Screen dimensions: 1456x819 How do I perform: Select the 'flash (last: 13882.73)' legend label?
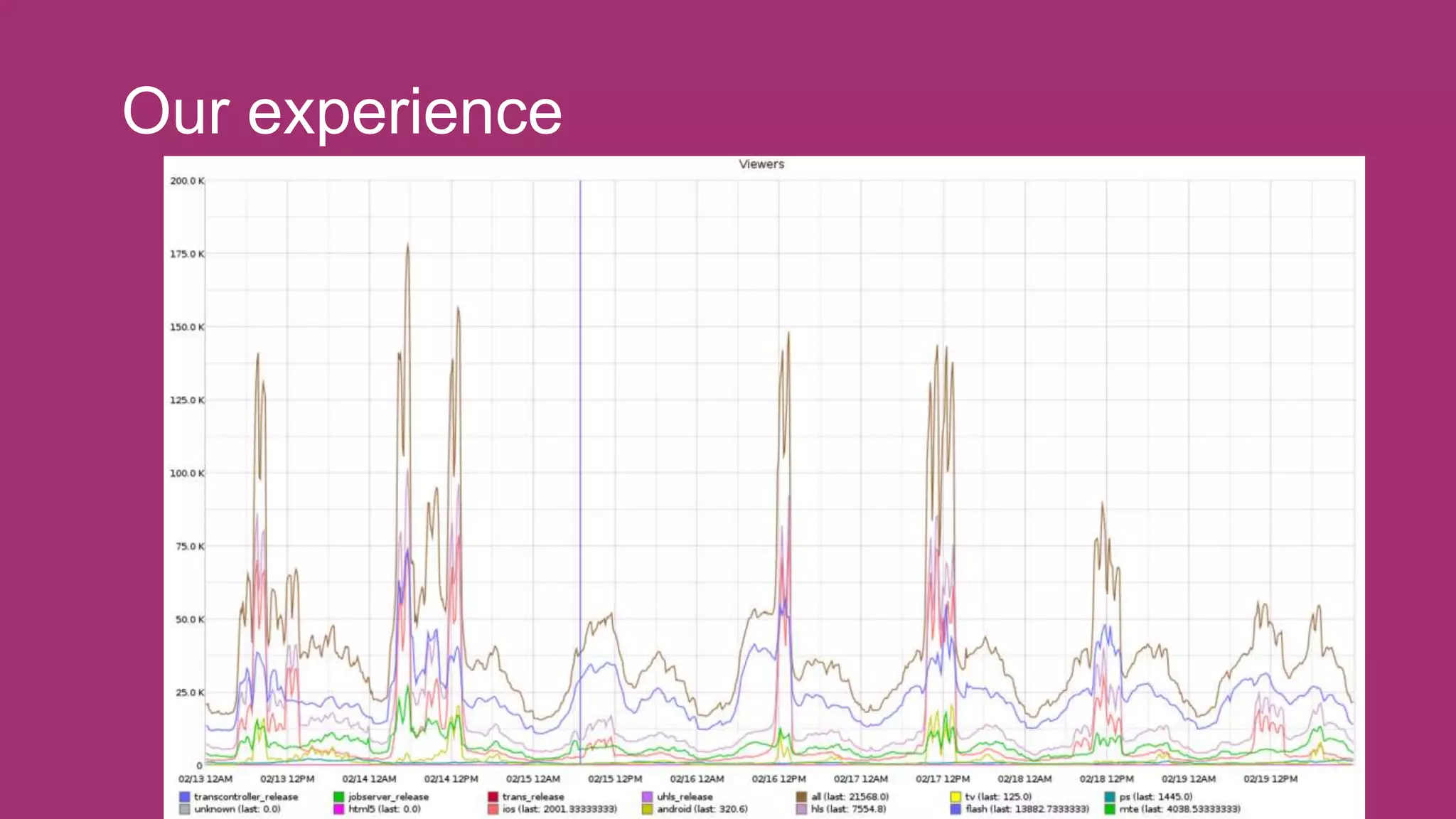(x=1027, y=809)
